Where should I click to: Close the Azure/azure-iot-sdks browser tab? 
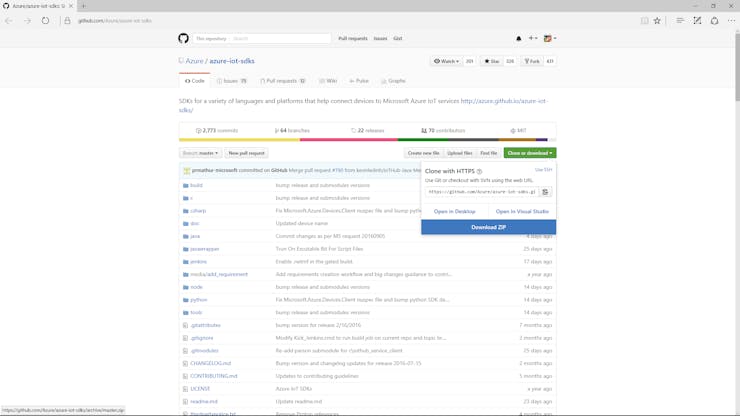point(71,6)
